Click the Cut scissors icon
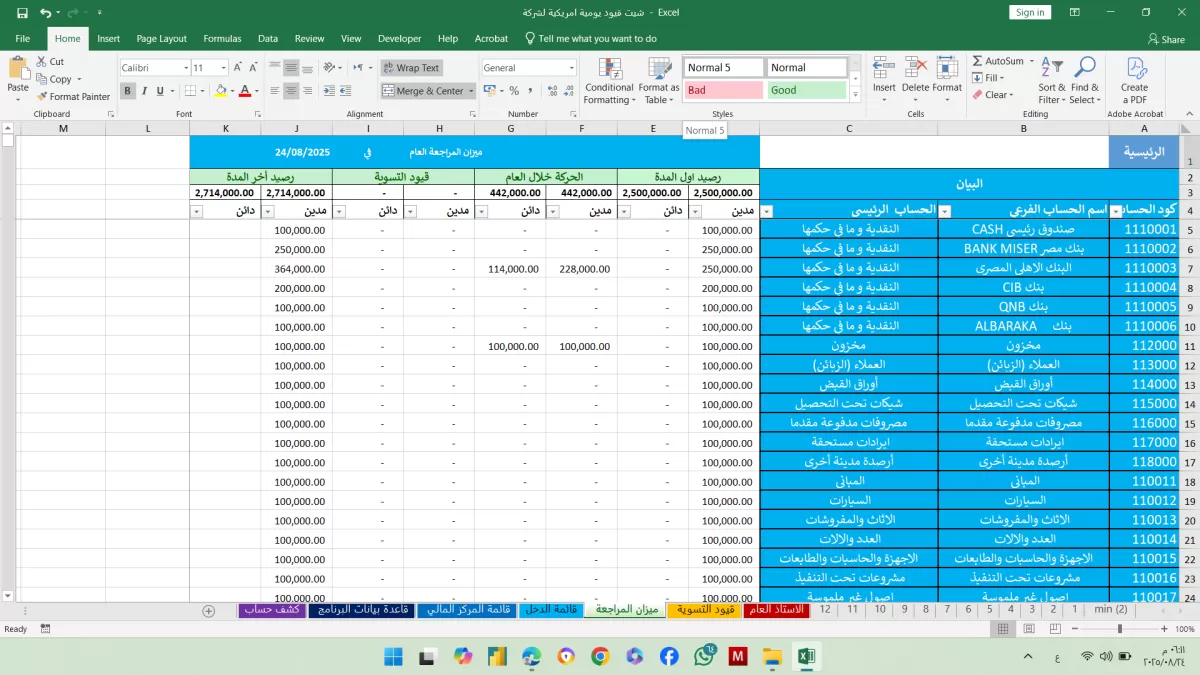 click(42, 62)
